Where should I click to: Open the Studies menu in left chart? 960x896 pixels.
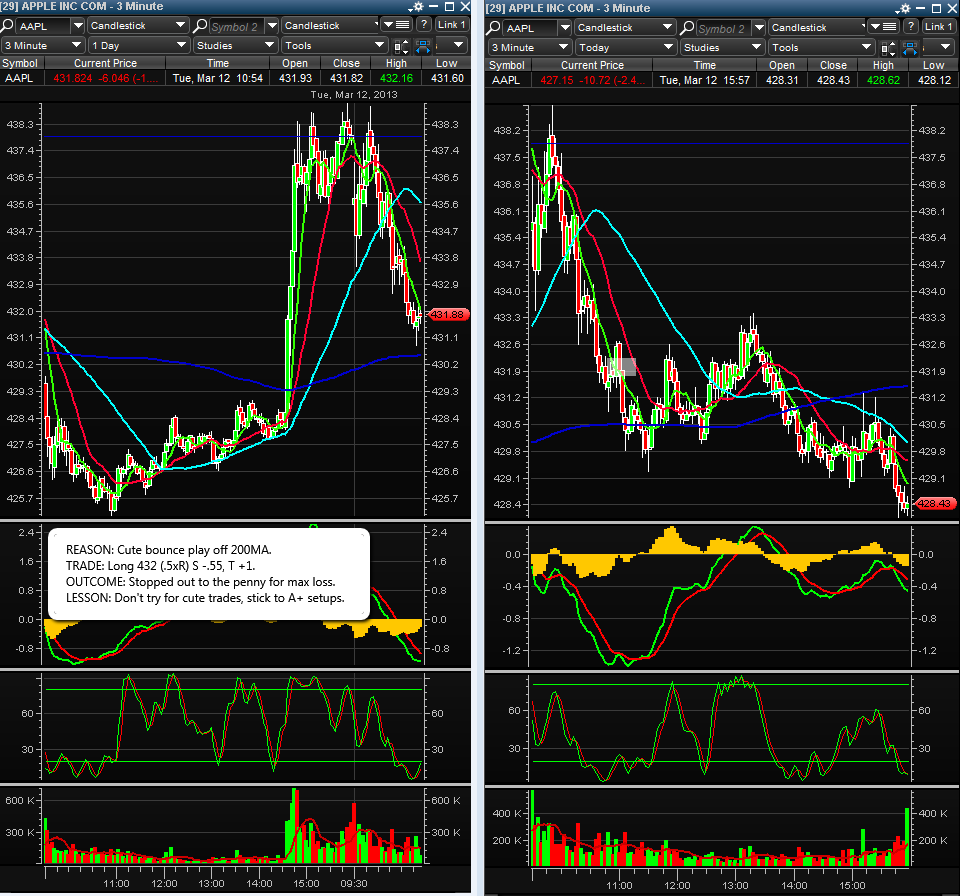(x=235, y=45)
